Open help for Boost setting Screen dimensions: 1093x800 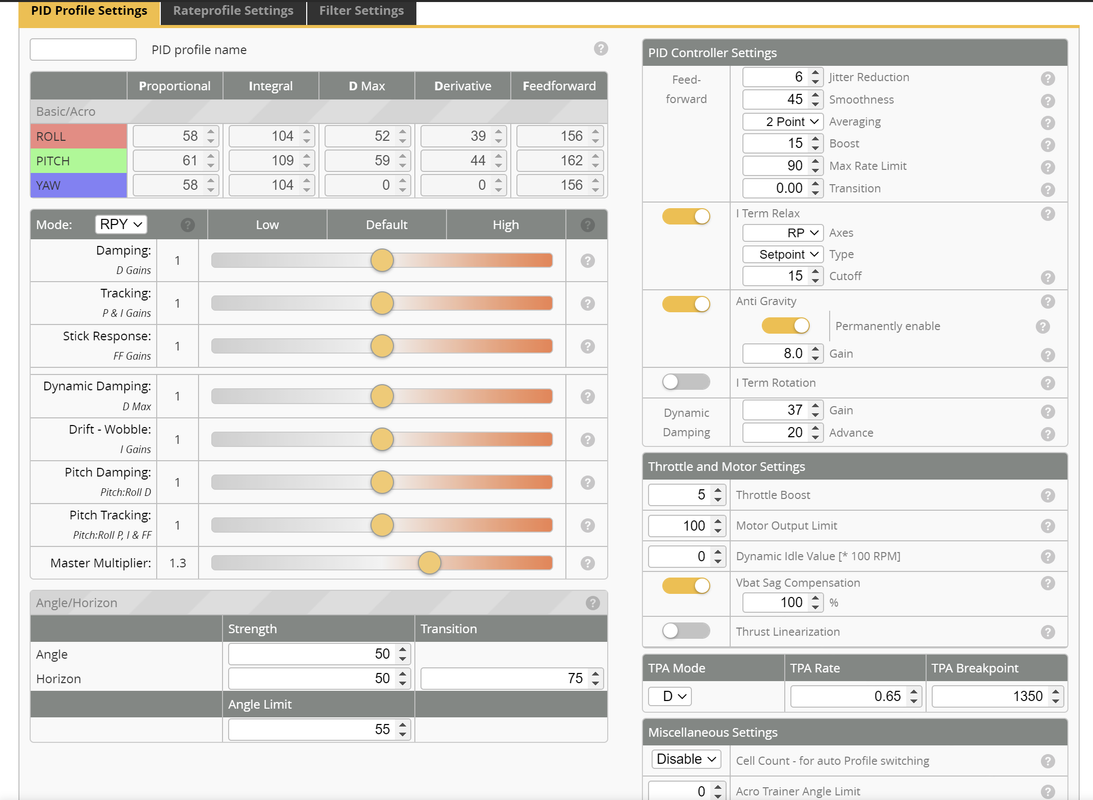coord(1048,145)
